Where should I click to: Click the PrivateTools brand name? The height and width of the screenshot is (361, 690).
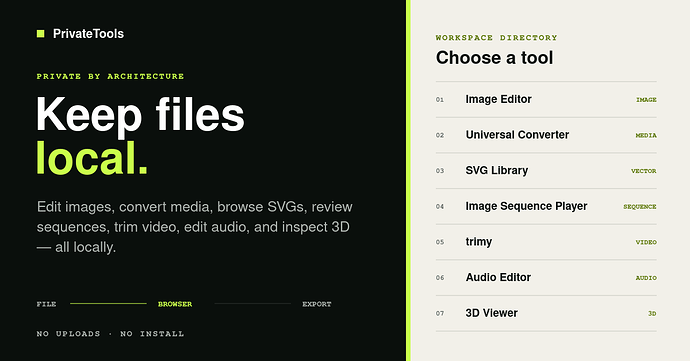pyautogui.click(x=88, y=33)
